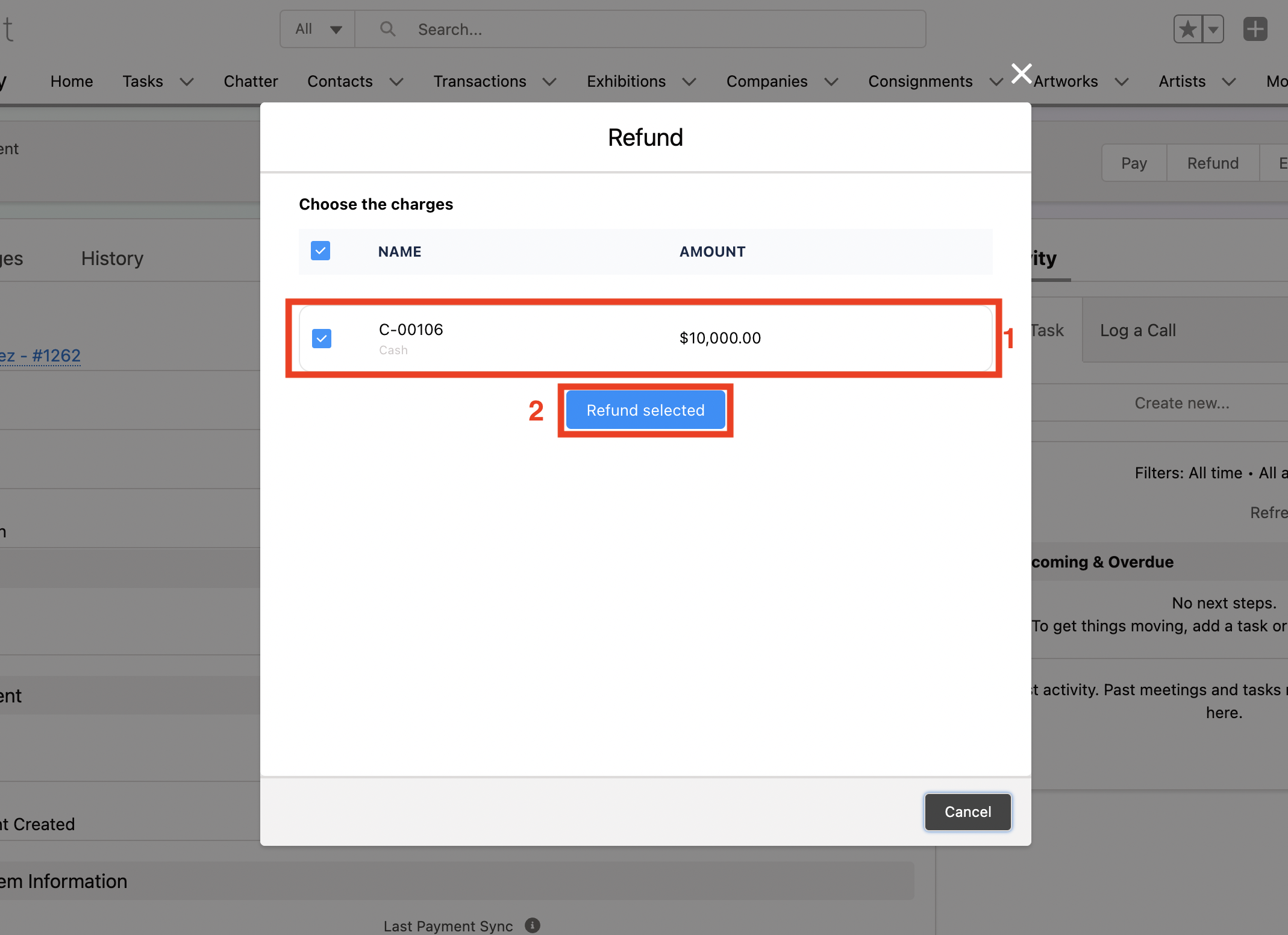Click the search magnifier icon
Viewport: 1288px width, 935px height.
coord(387,29)
